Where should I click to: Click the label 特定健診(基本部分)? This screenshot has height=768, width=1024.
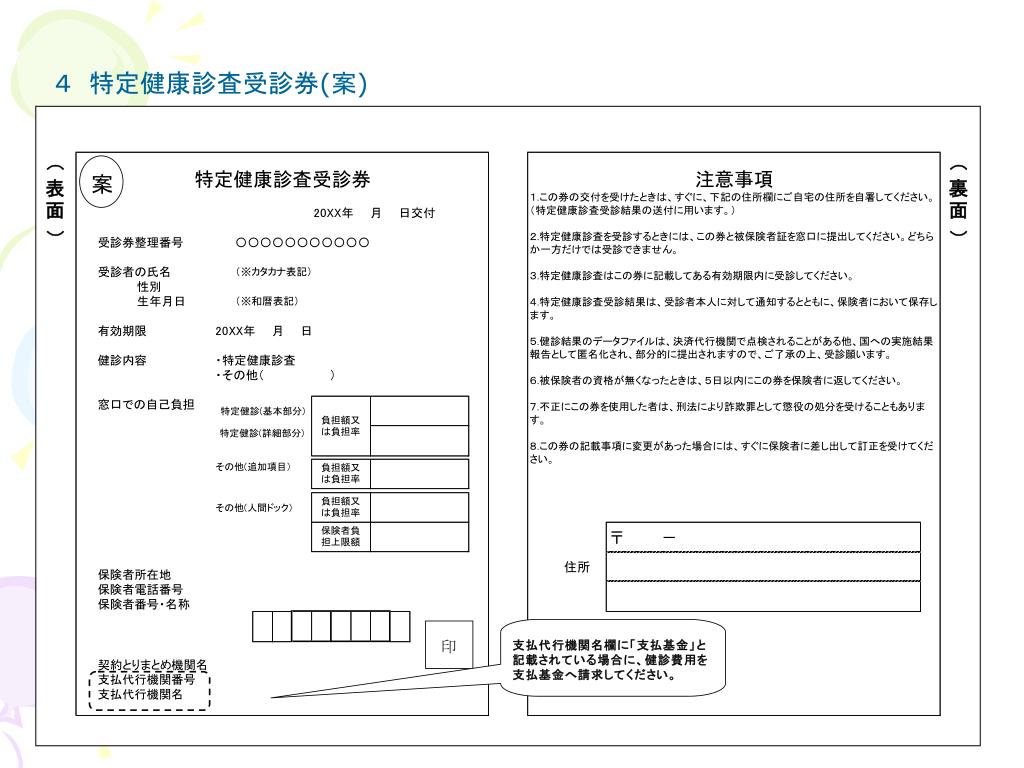pos(263,411)
